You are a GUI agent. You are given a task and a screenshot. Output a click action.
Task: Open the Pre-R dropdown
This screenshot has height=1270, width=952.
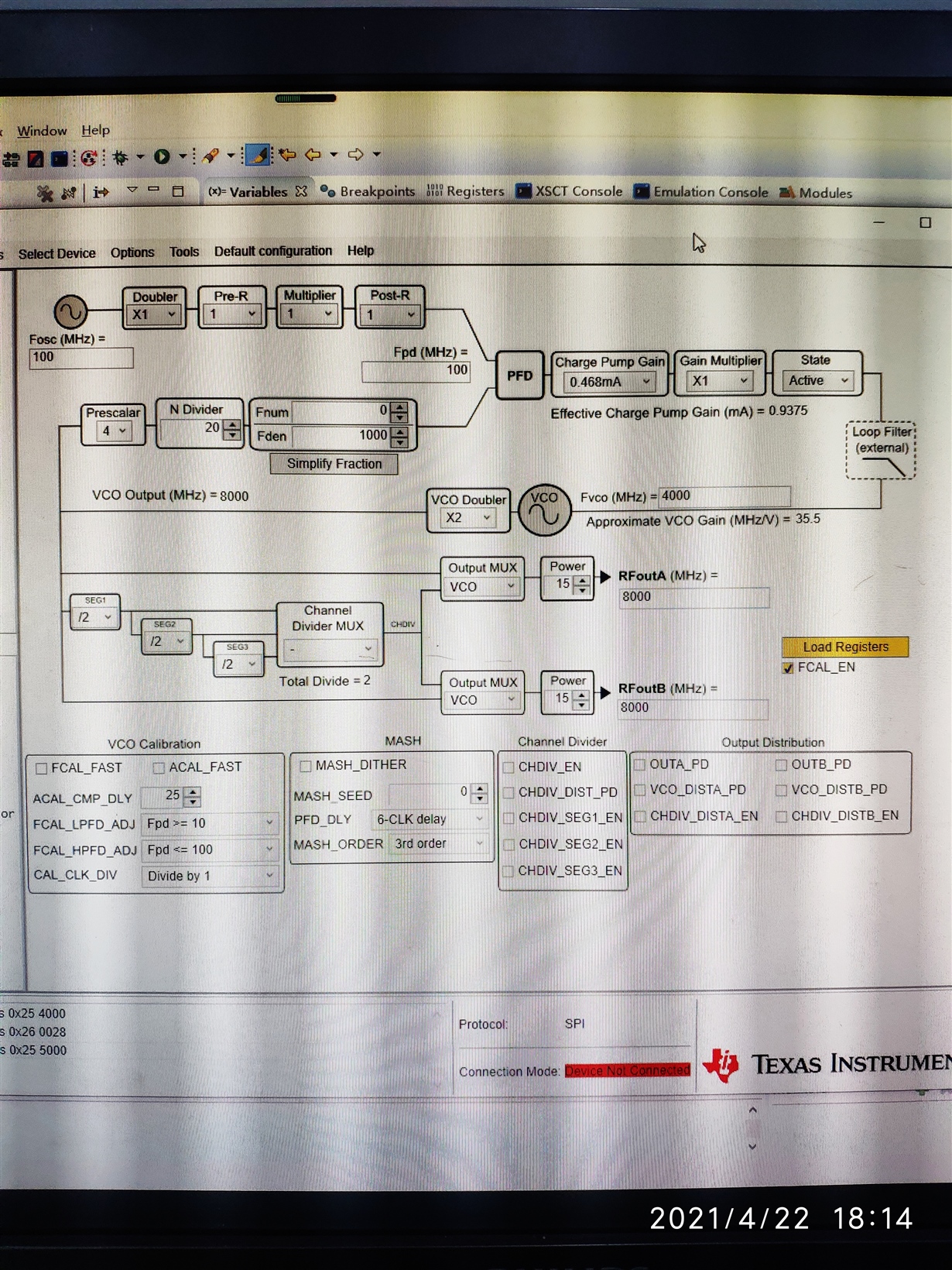click(231, 314)
